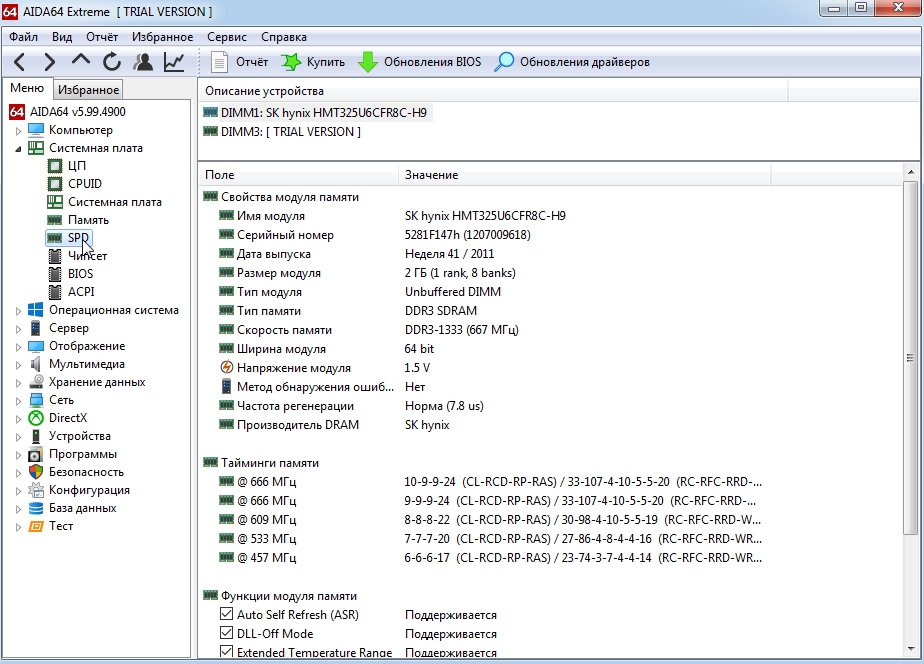Image resolution: width=924 pixels, height=664 pixels.
Task: Click the Отчёт toolbar button
Action: pyautogui.click(x=240, y=62)
